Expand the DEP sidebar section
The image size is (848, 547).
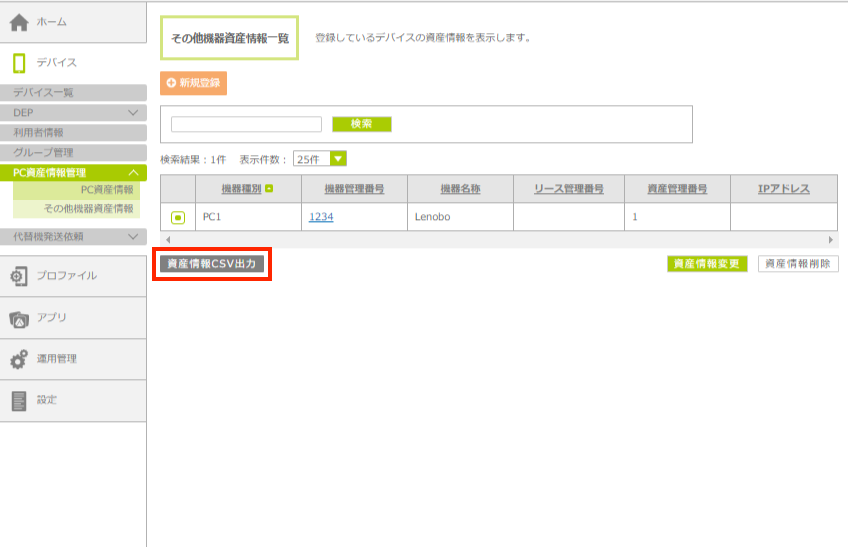pos(133,113)
